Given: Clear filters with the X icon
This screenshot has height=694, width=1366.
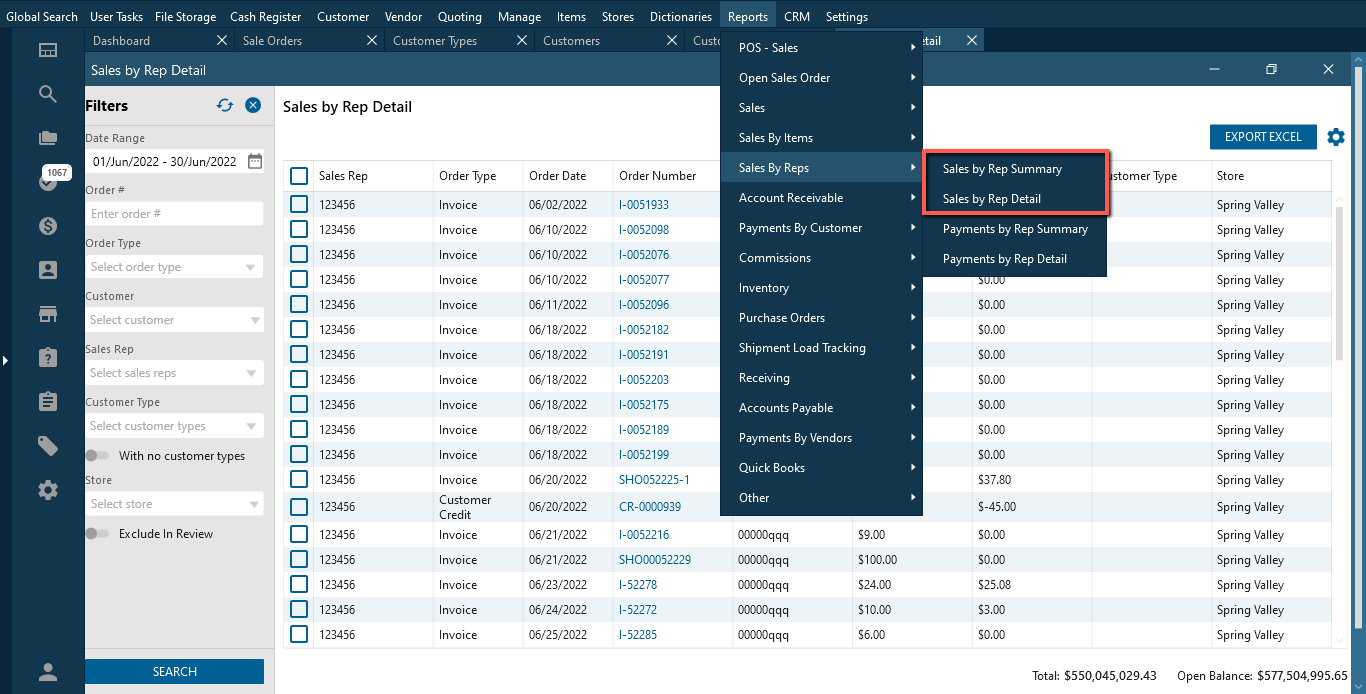Looking at the screenshot, I should click(253, 105).
